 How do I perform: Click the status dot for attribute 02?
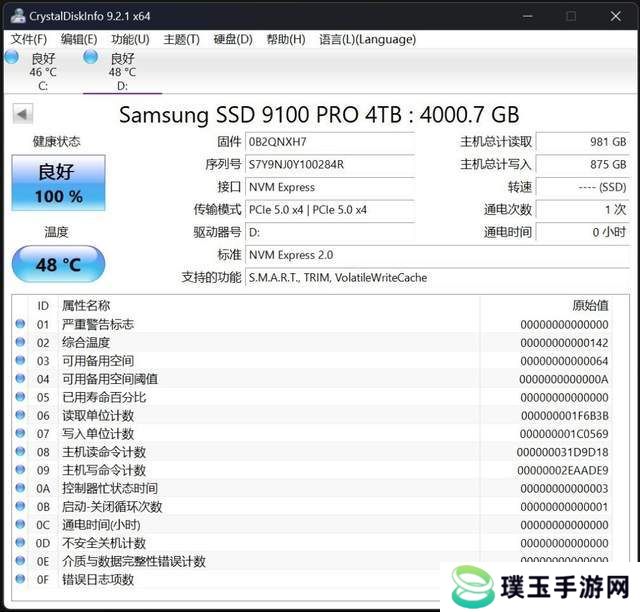coord(20,342)
